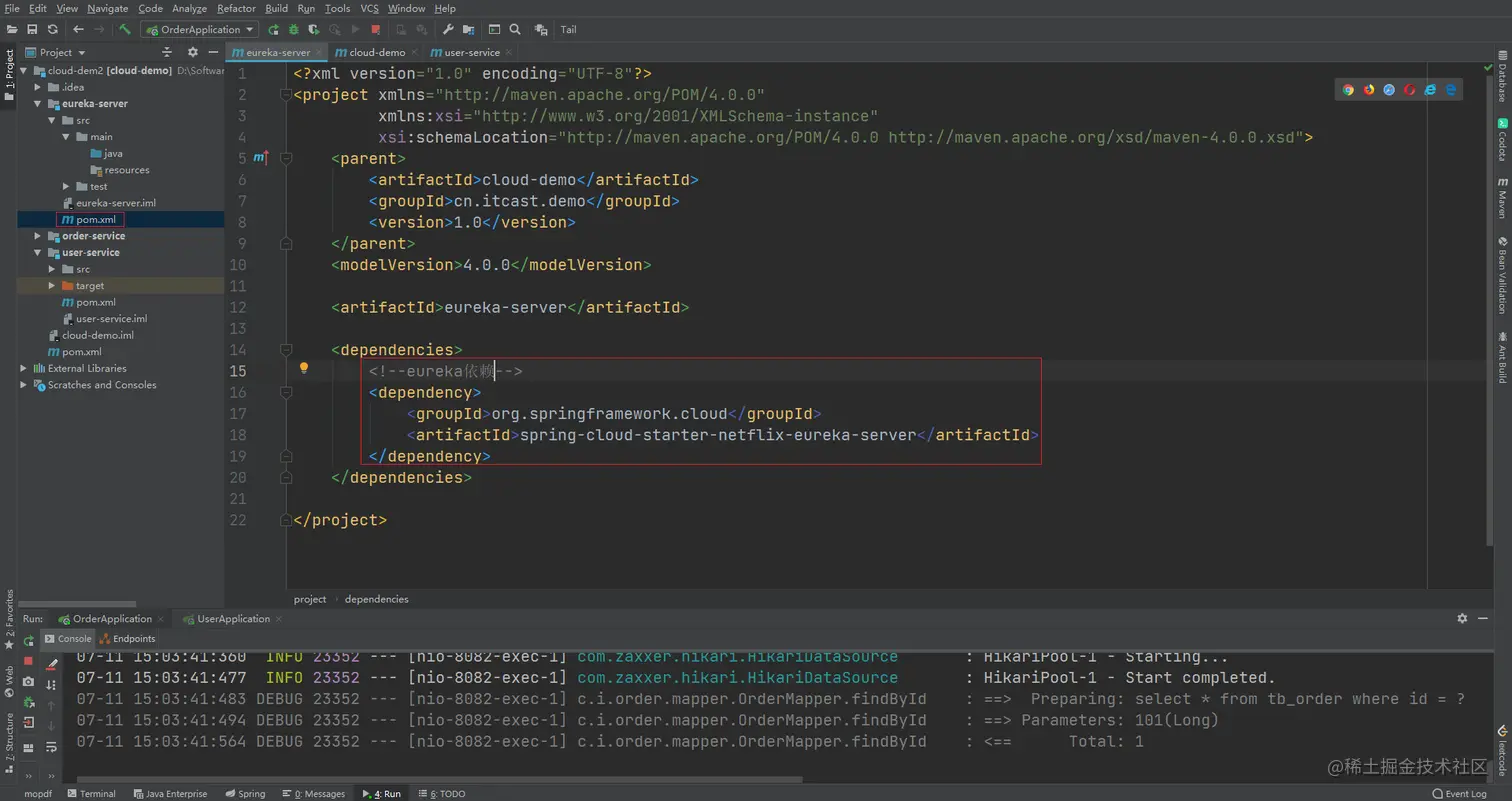Viewport: 1512px width, 801px height.
Task: Rerun OrderApplication in Run panel
Action: tap(28, 640)
